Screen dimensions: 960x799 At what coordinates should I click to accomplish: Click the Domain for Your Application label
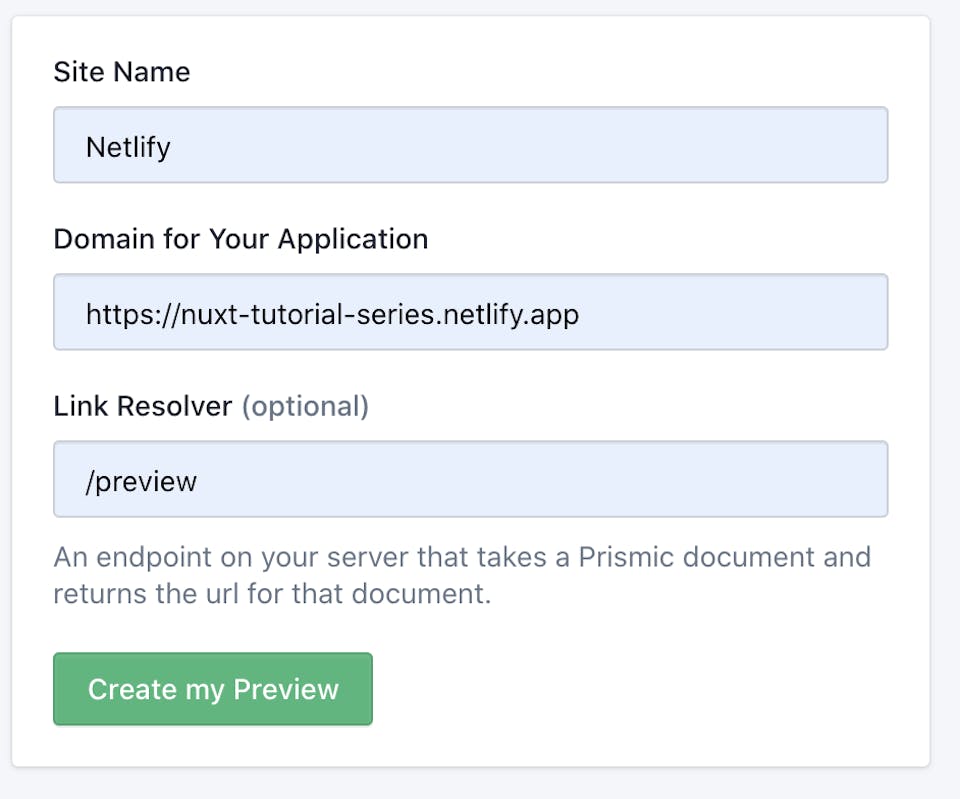241,239
